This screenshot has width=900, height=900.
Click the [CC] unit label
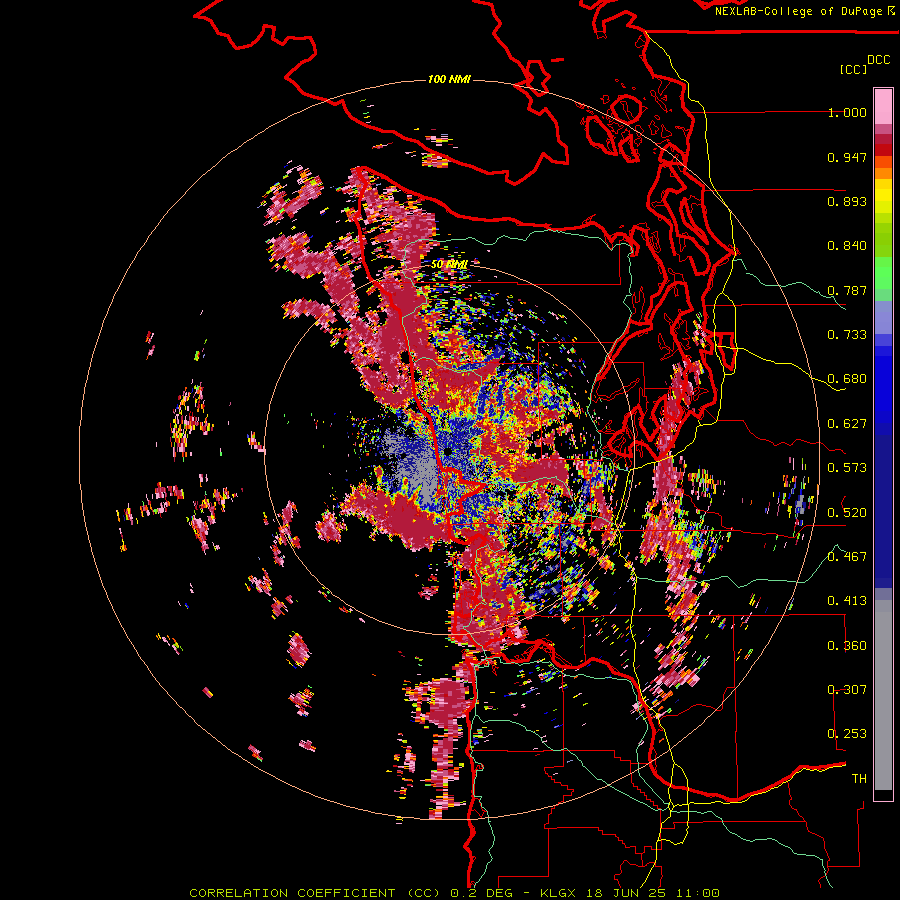[853, 69]
